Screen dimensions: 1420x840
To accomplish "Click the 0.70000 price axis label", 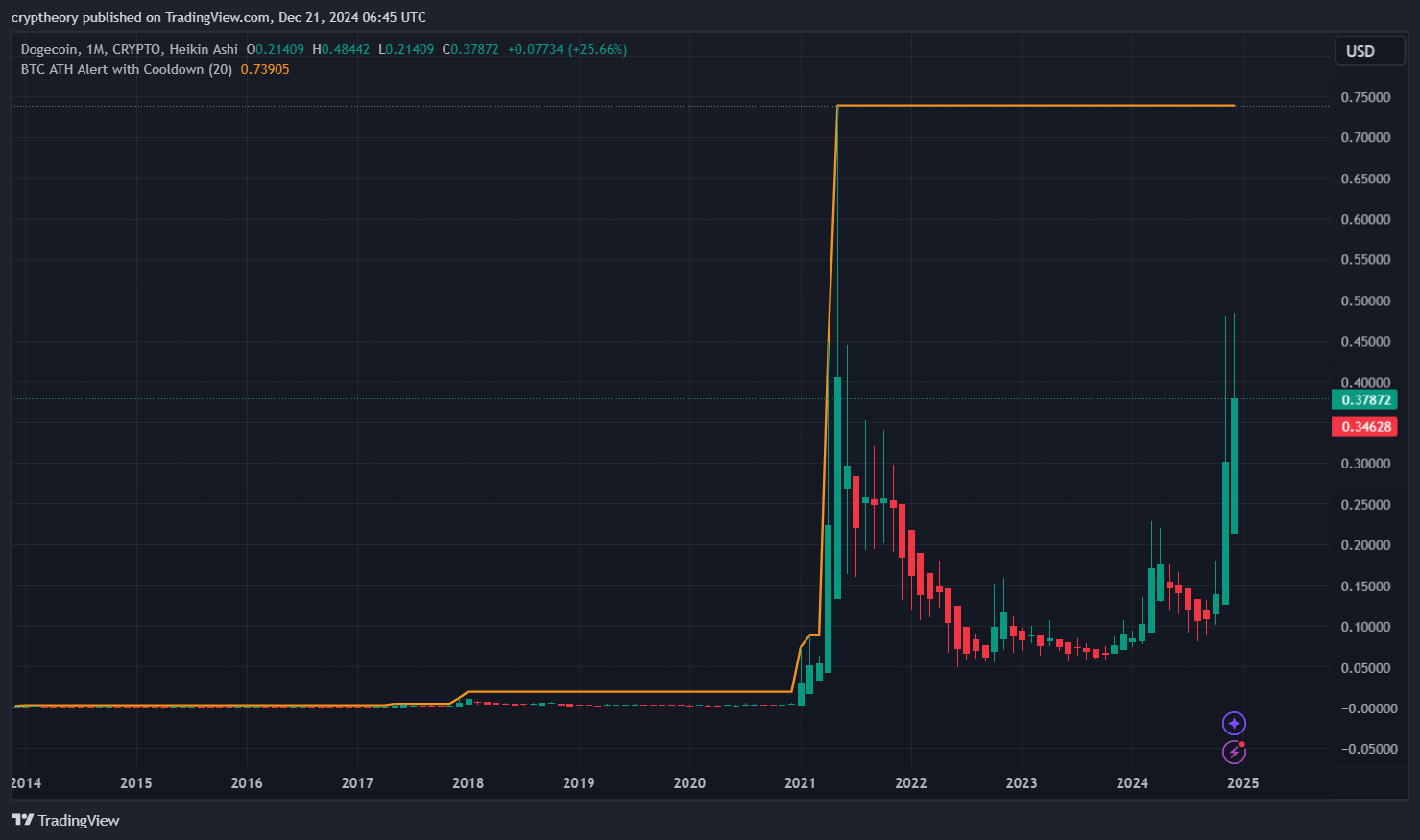I will (x=1365, y=137).
